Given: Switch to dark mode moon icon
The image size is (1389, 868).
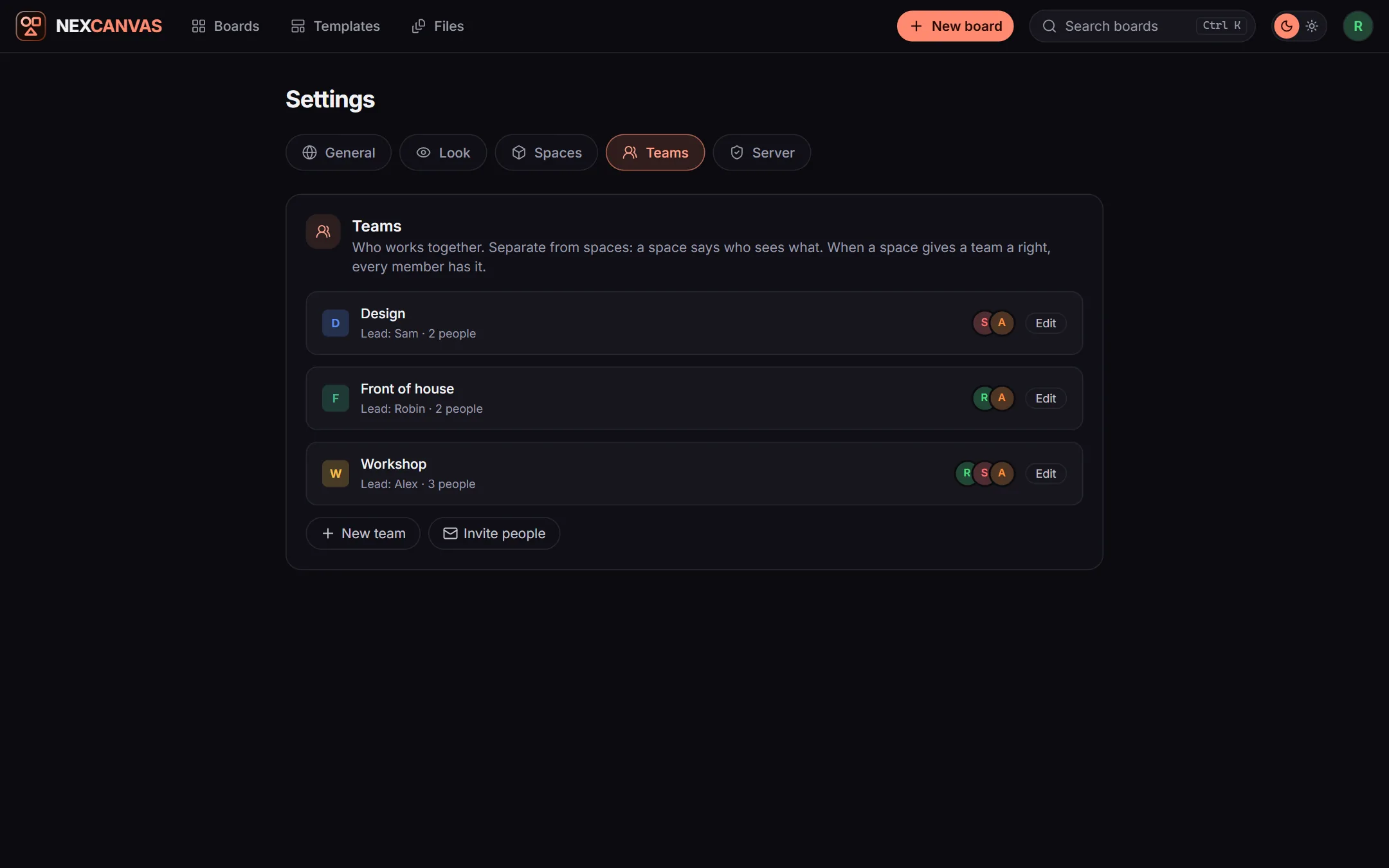Looking at the screenshot, I should point(1287,26).
